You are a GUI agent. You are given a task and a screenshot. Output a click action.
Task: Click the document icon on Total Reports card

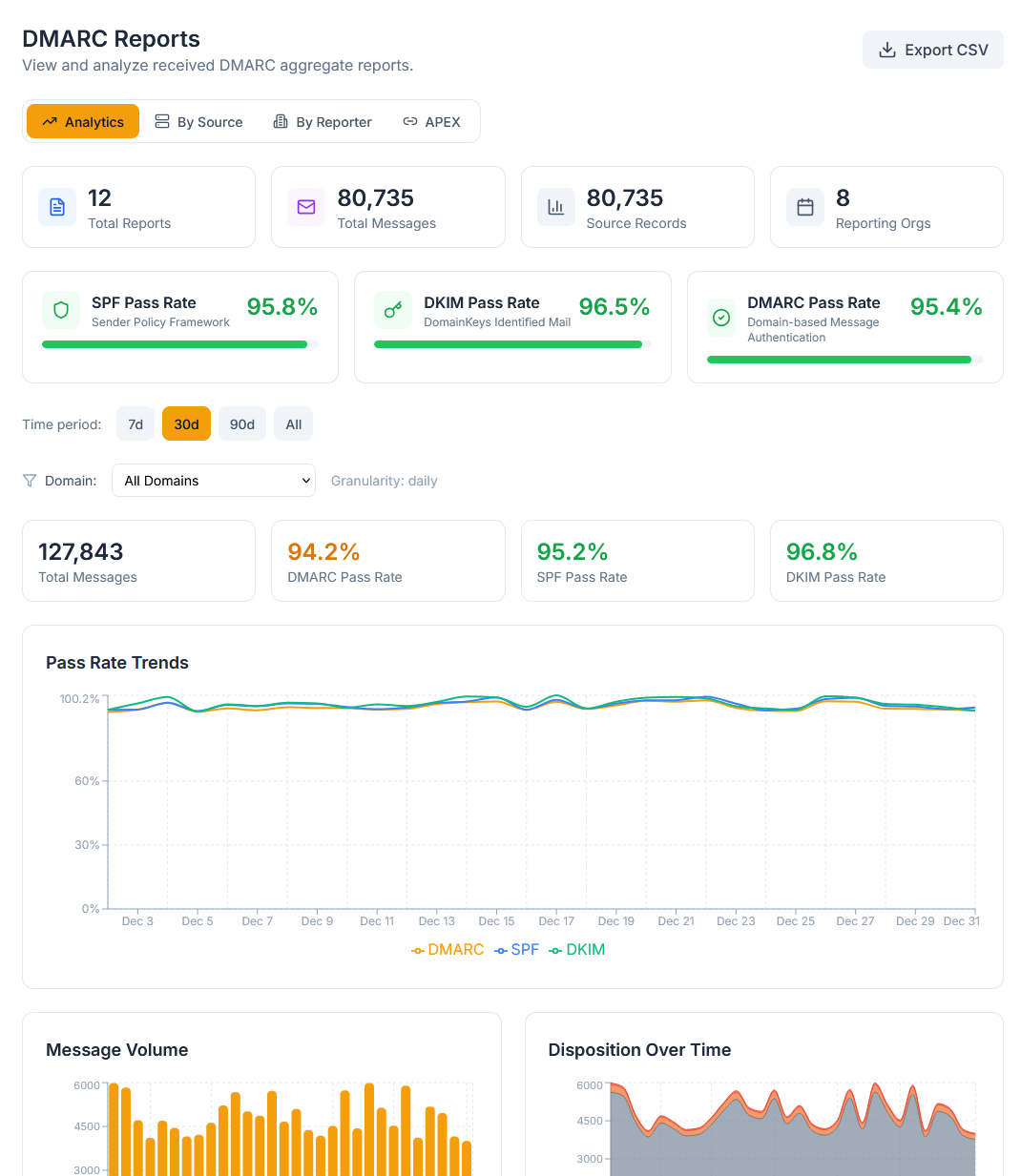click(x=56, y=207)
